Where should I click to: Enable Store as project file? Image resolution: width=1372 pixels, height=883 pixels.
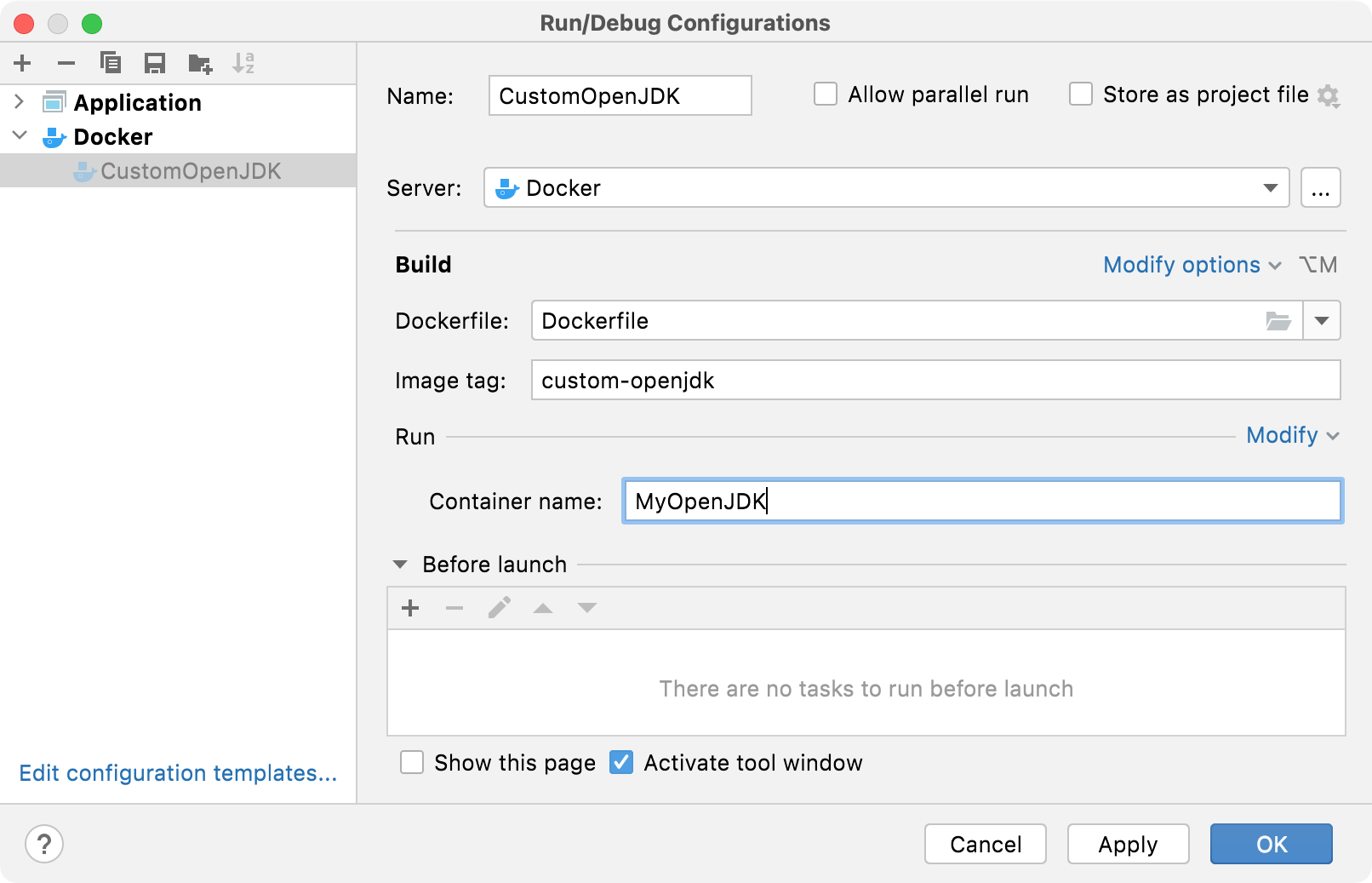[1081, 94]
